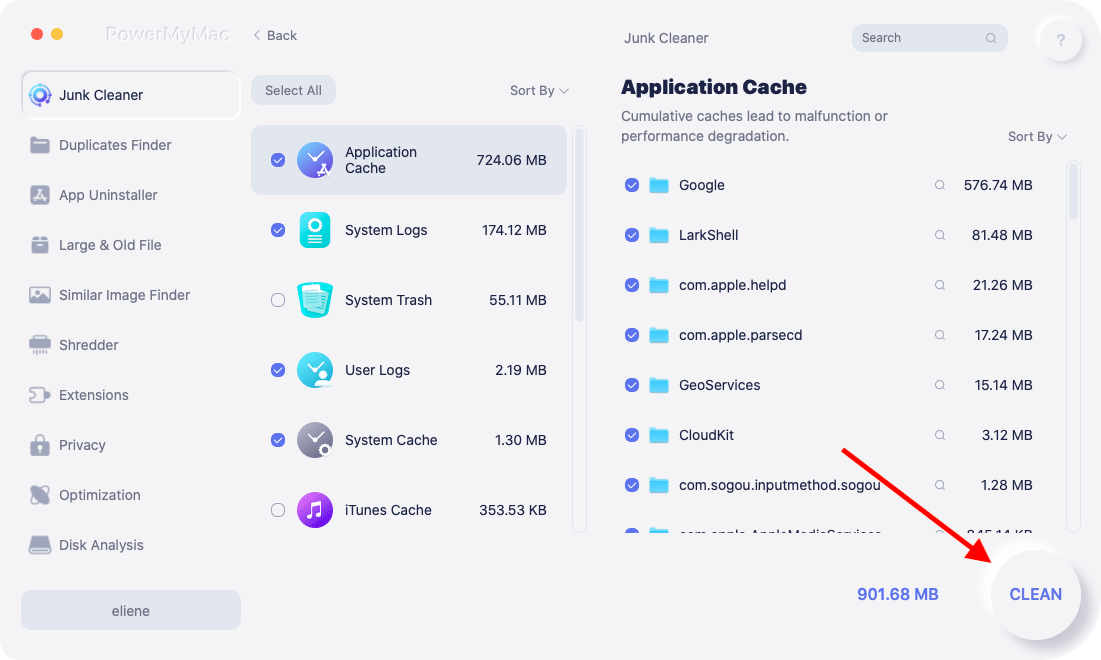1101x660 pixels.
Task: Check the iTunes Cache checkbox
Action: coord(278,510)
